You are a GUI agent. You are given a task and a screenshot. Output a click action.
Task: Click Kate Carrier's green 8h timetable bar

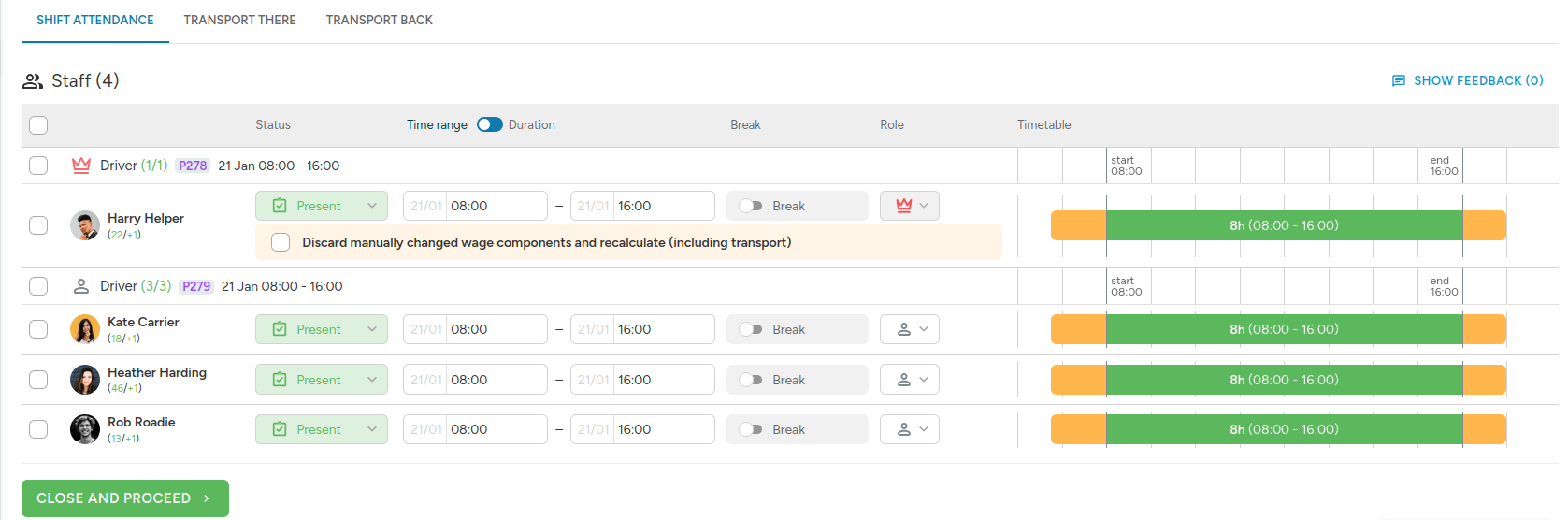[1284, 329]
